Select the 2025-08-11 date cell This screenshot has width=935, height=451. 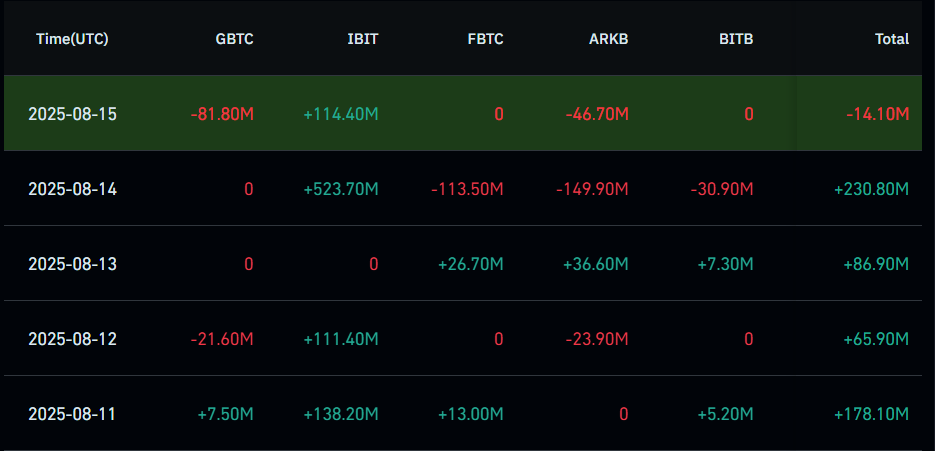pos(73,414)
